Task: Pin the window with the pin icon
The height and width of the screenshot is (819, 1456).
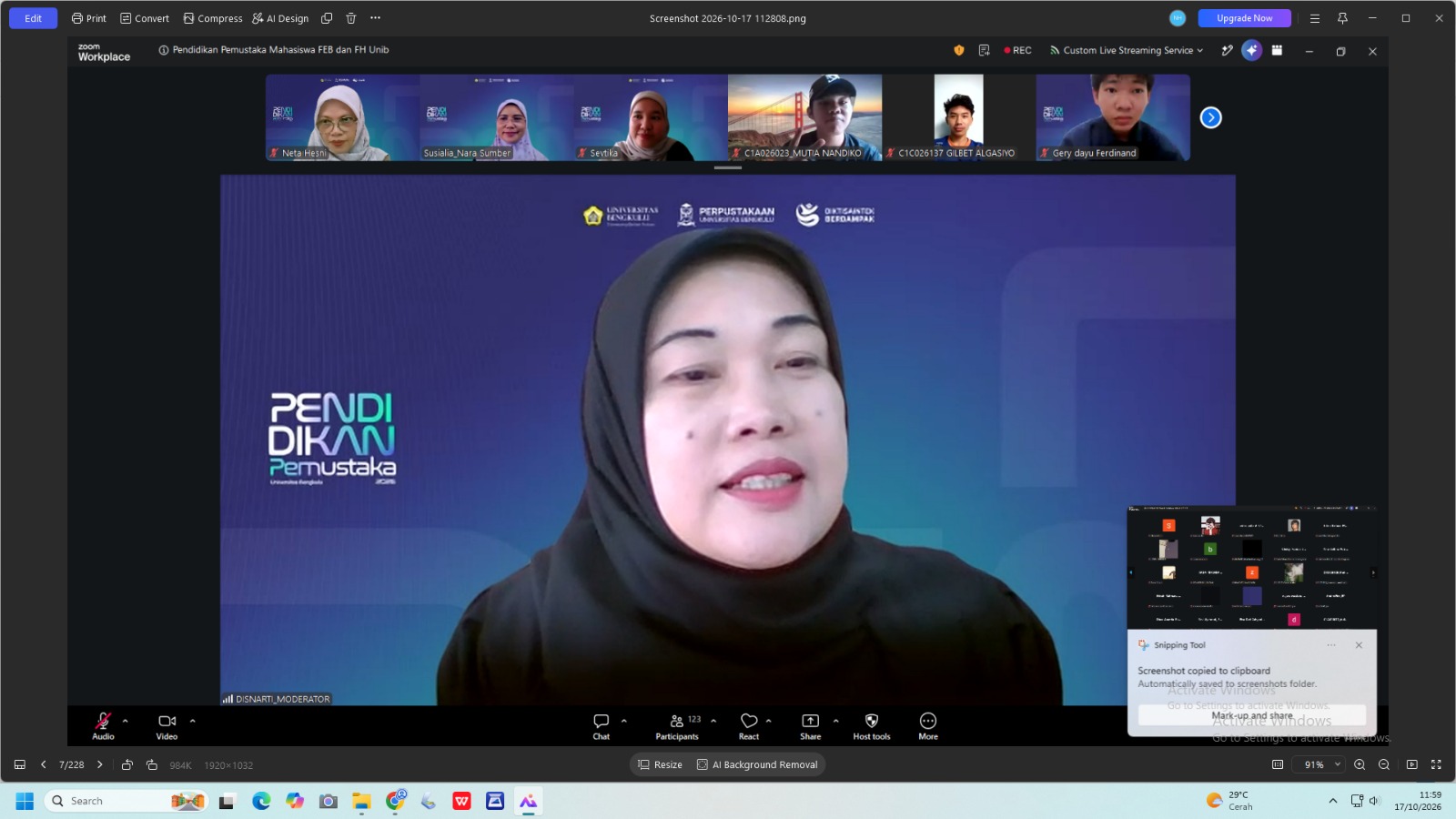Action: pyautogui.click(x=1342, y=18)
